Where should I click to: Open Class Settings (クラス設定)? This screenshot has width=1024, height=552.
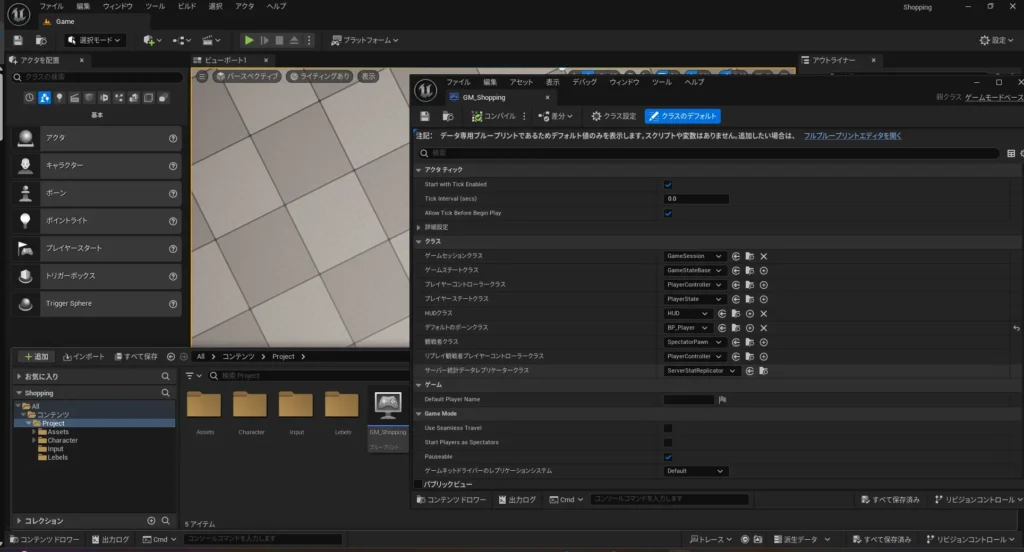click(x=614, y=116)
